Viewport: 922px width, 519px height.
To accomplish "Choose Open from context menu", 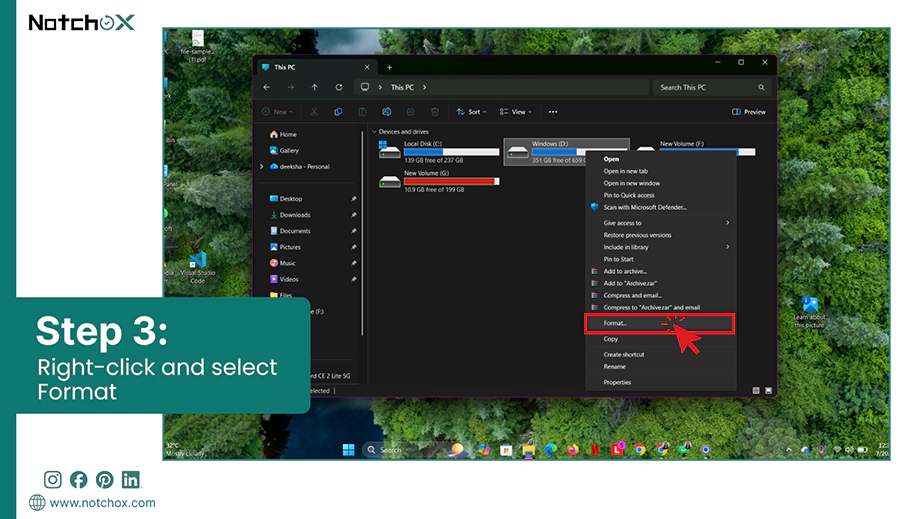I will [660, 159].
